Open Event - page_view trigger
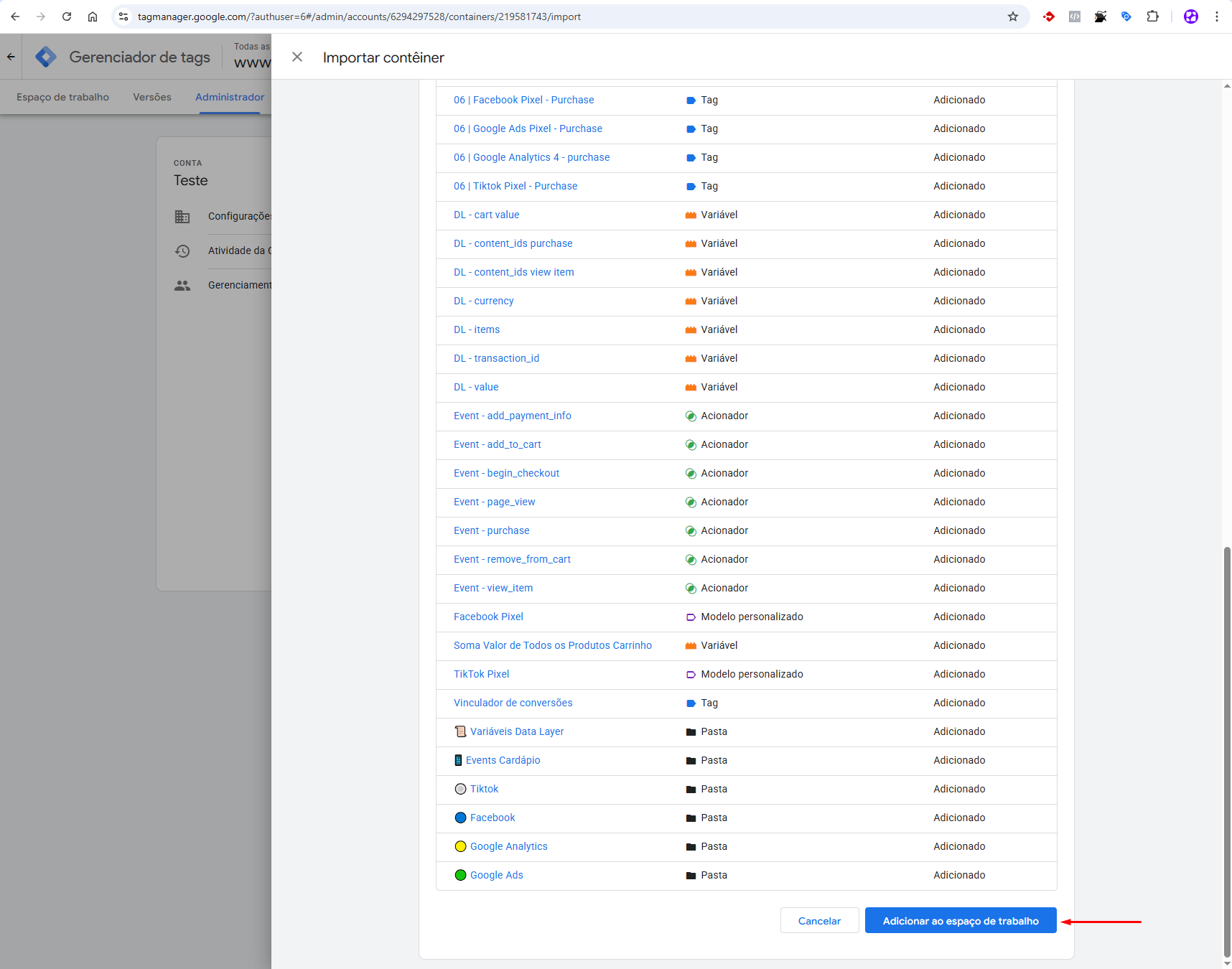1232x969 pixels. pos(494,502)
